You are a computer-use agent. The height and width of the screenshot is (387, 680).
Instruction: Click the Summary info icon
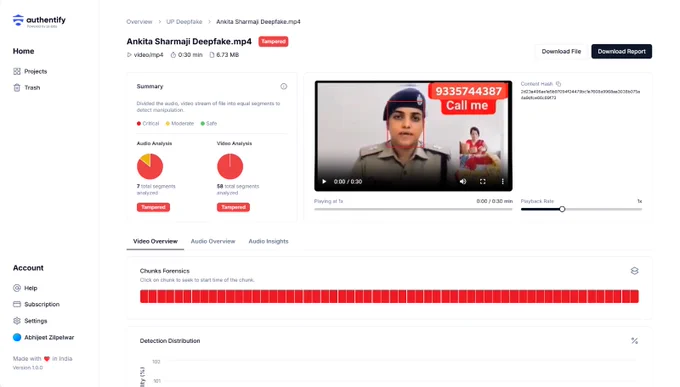coord(284,86)
